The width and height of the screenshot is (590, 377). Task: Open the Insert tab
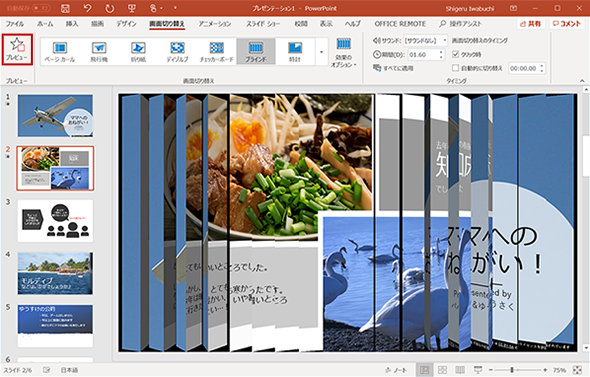pos(72,24)
